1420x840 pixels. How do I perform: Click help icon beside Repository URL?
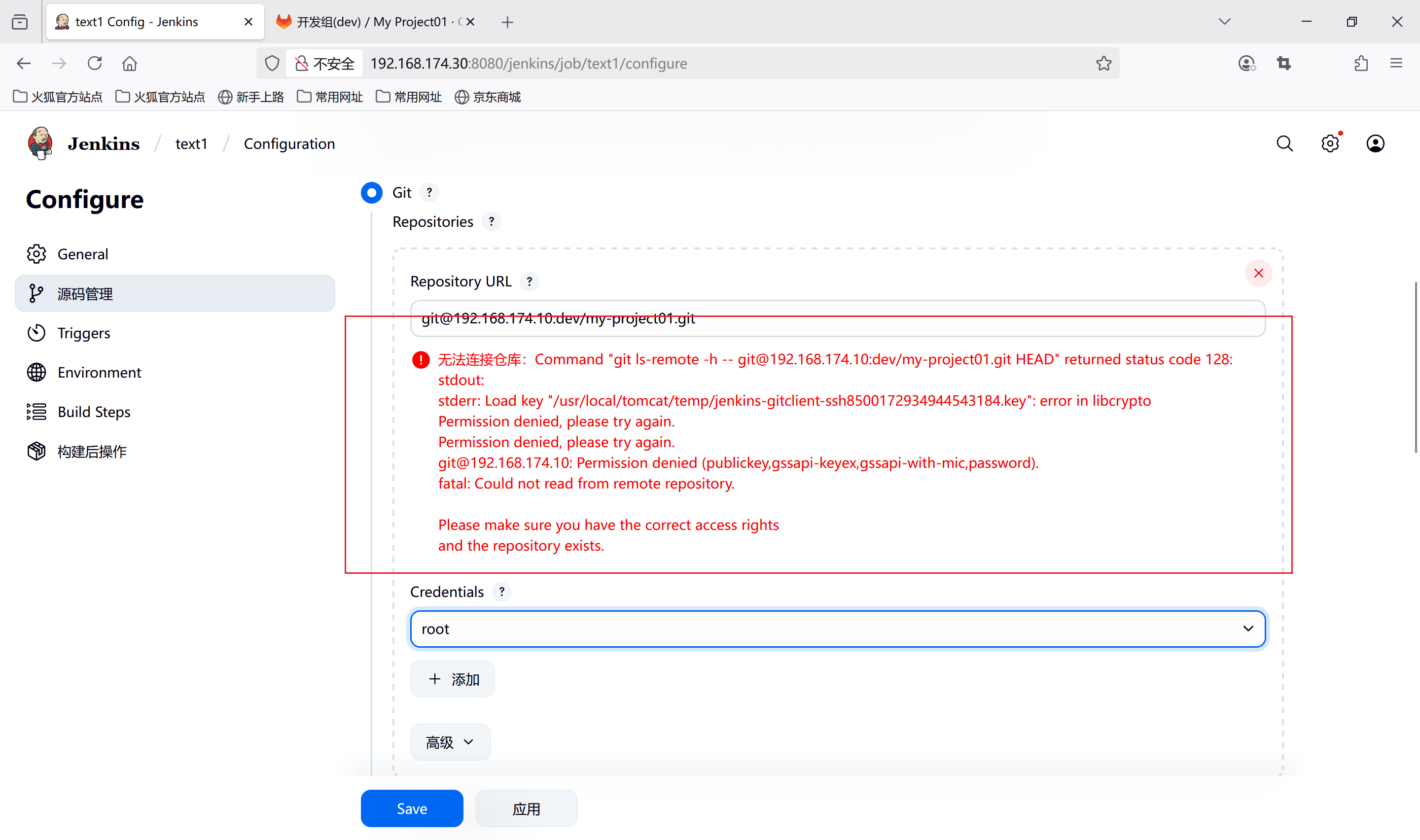(x=529, y=281)
